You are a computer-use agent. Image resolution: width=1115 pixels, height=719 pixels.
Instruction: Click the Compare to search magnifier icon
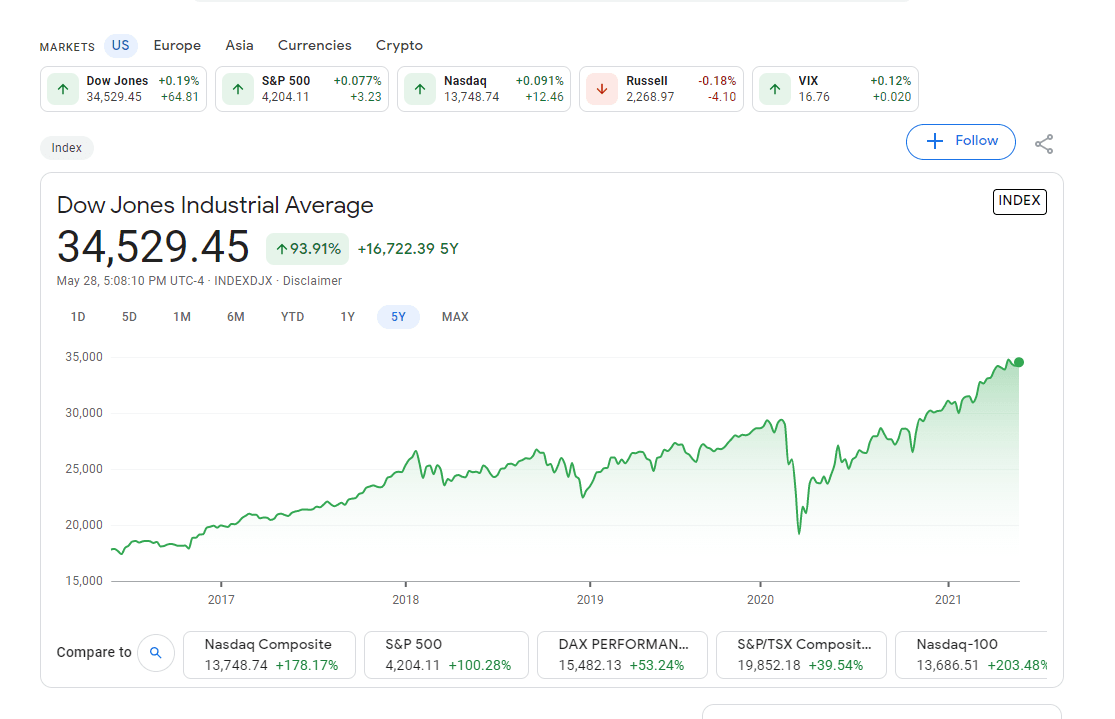pos(156,652)
